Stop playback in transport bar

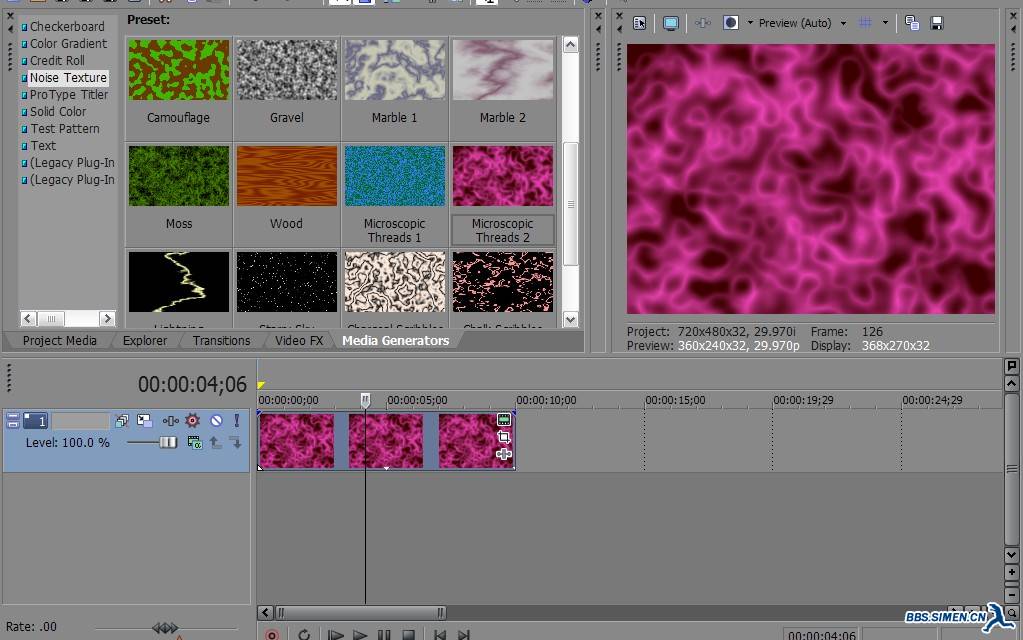(408, 634)
